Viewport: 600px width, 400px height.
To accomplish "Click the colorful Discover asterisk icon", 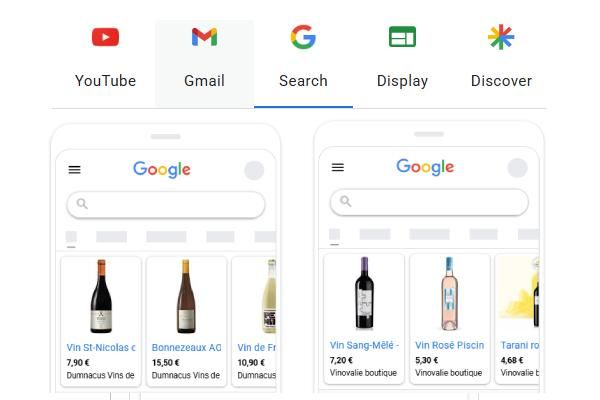I will coord(501,37).
